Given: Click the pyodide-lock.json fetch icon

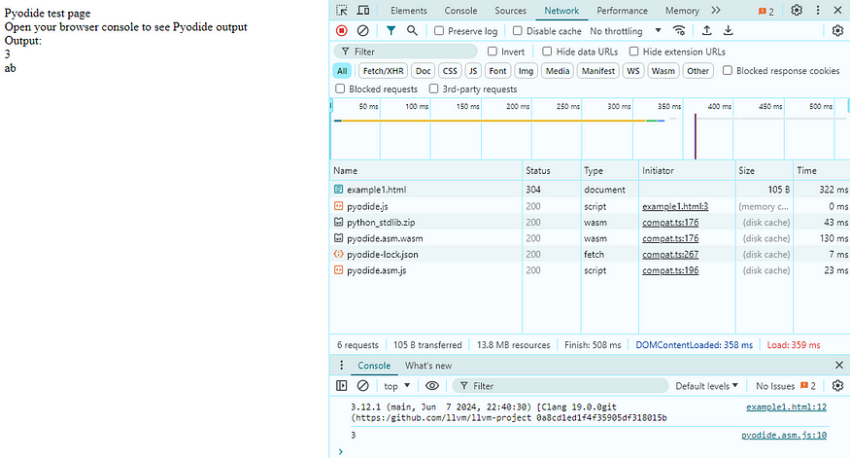Looking at the screenshot, I should tap(338, 254).
